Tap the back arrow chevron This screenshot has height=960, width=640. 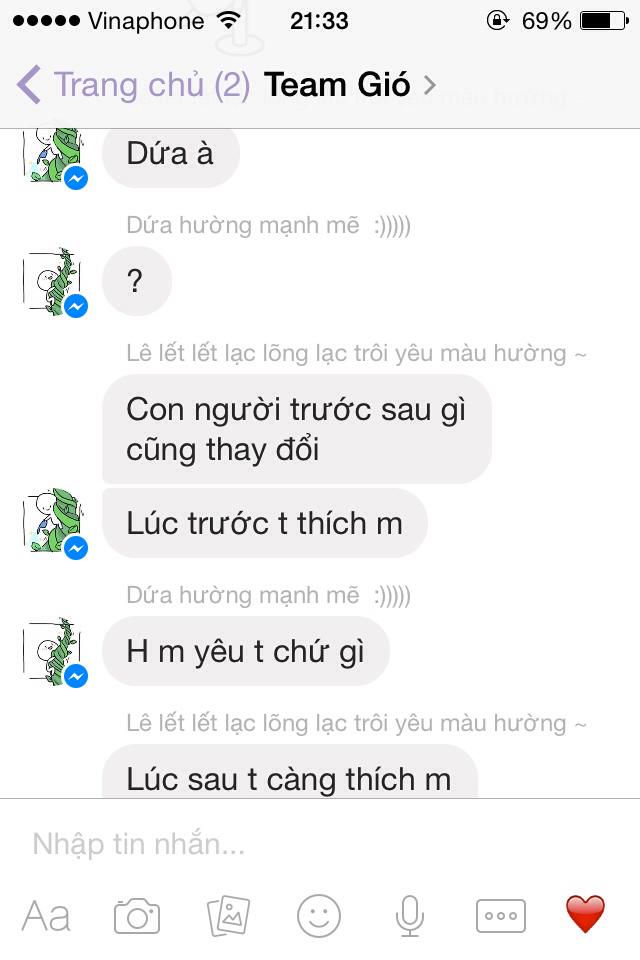click(x=29, y=84)
